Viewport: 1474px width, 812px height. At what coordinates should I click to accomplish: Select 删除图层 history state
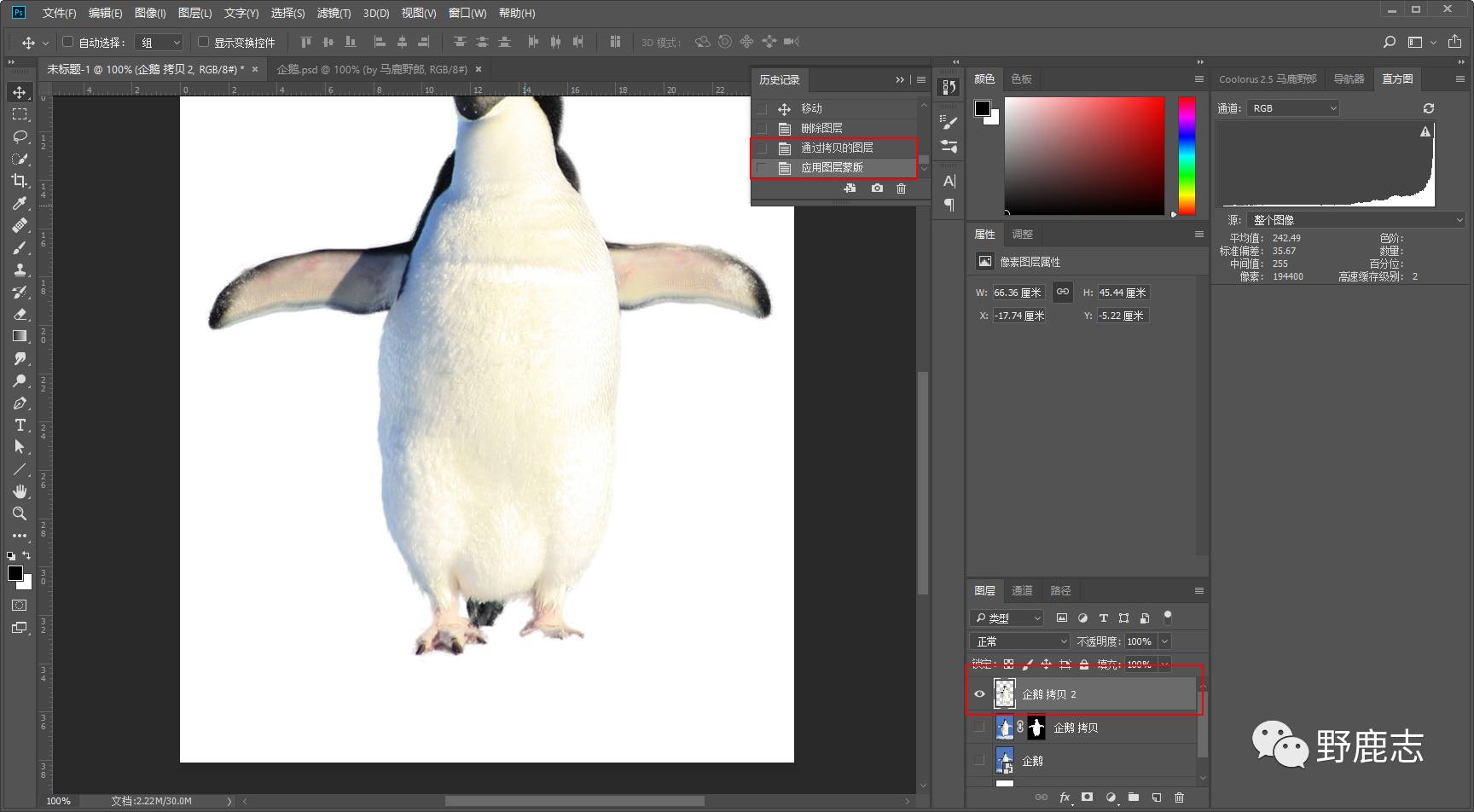click(821, 128)
